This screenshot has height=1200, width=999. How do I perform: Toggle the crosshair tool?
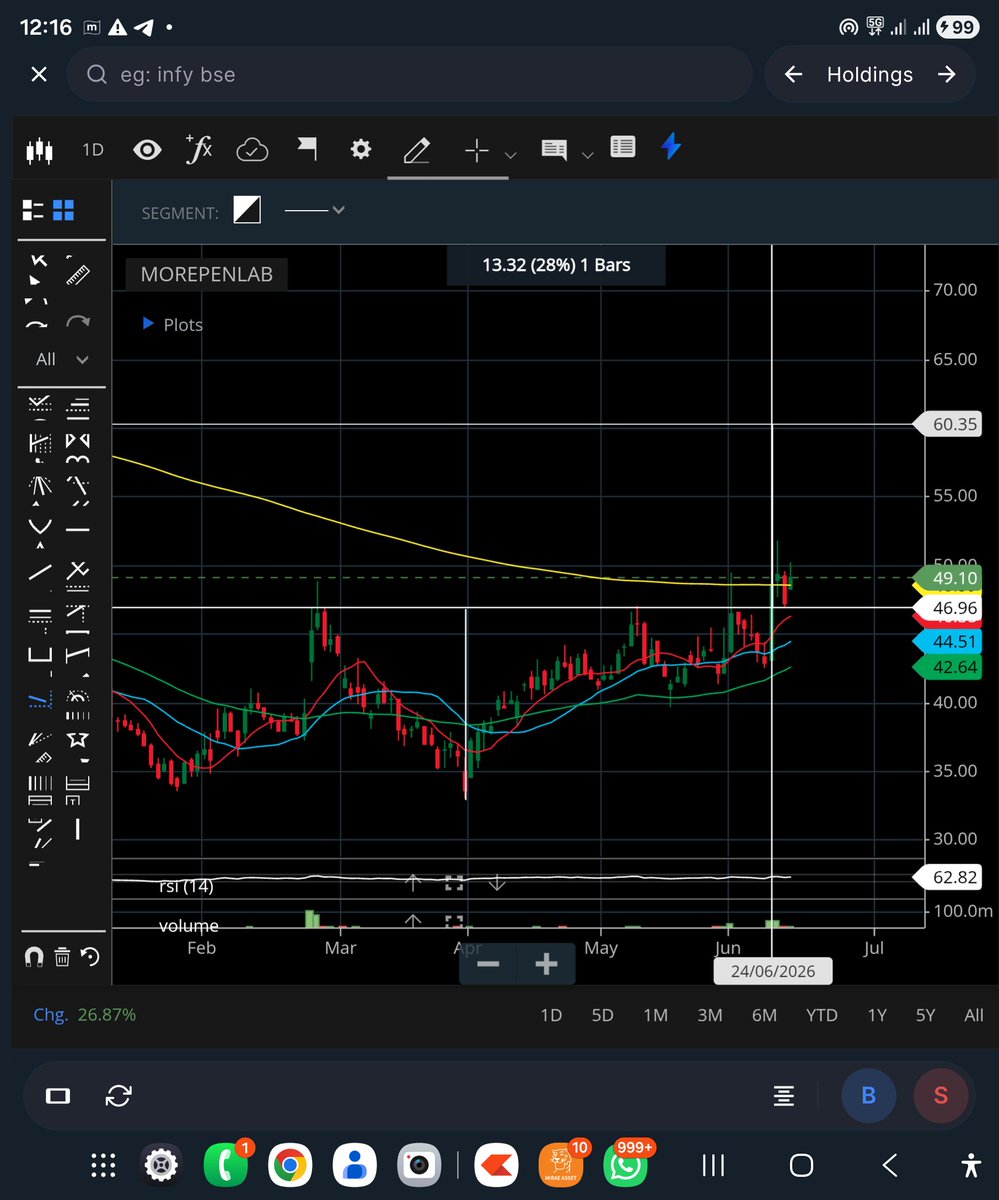(477, 150)
